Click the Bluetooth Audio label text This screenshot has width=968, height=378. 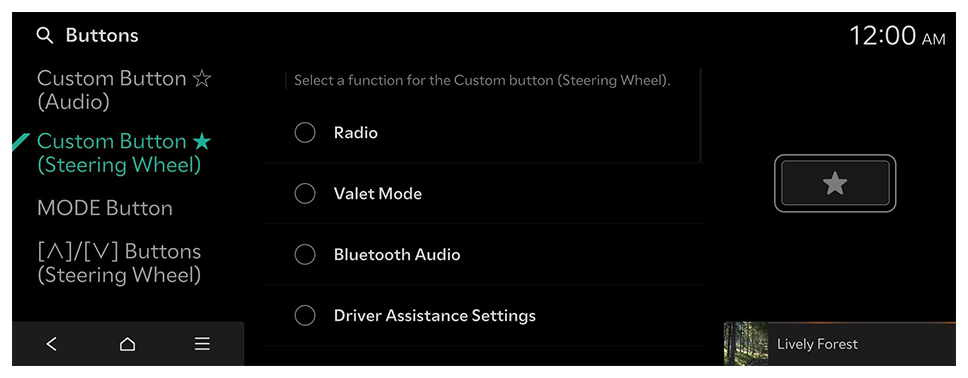coord(397,254)
